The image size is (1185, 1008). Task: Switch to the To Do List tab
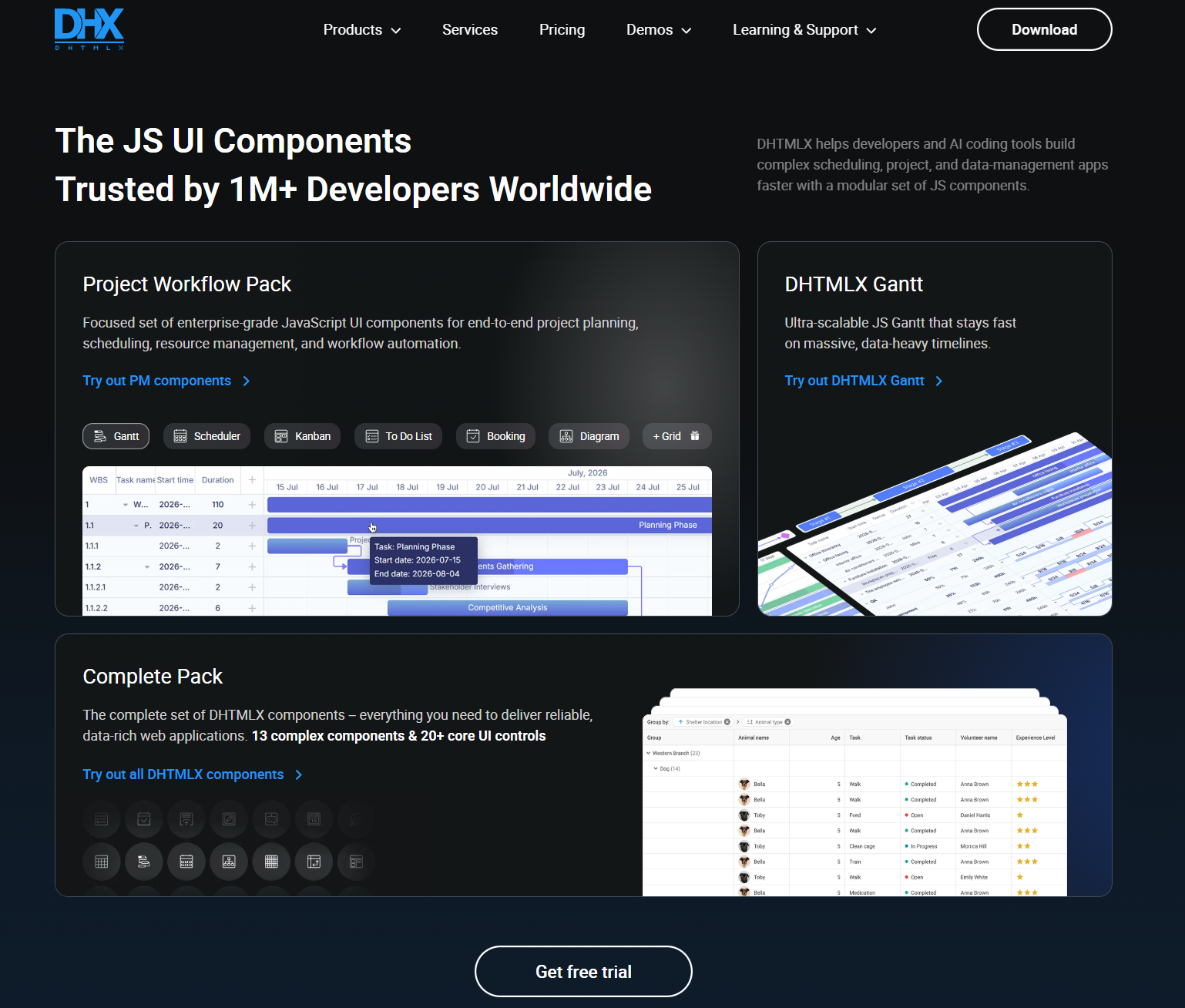[x=398, y=436]
